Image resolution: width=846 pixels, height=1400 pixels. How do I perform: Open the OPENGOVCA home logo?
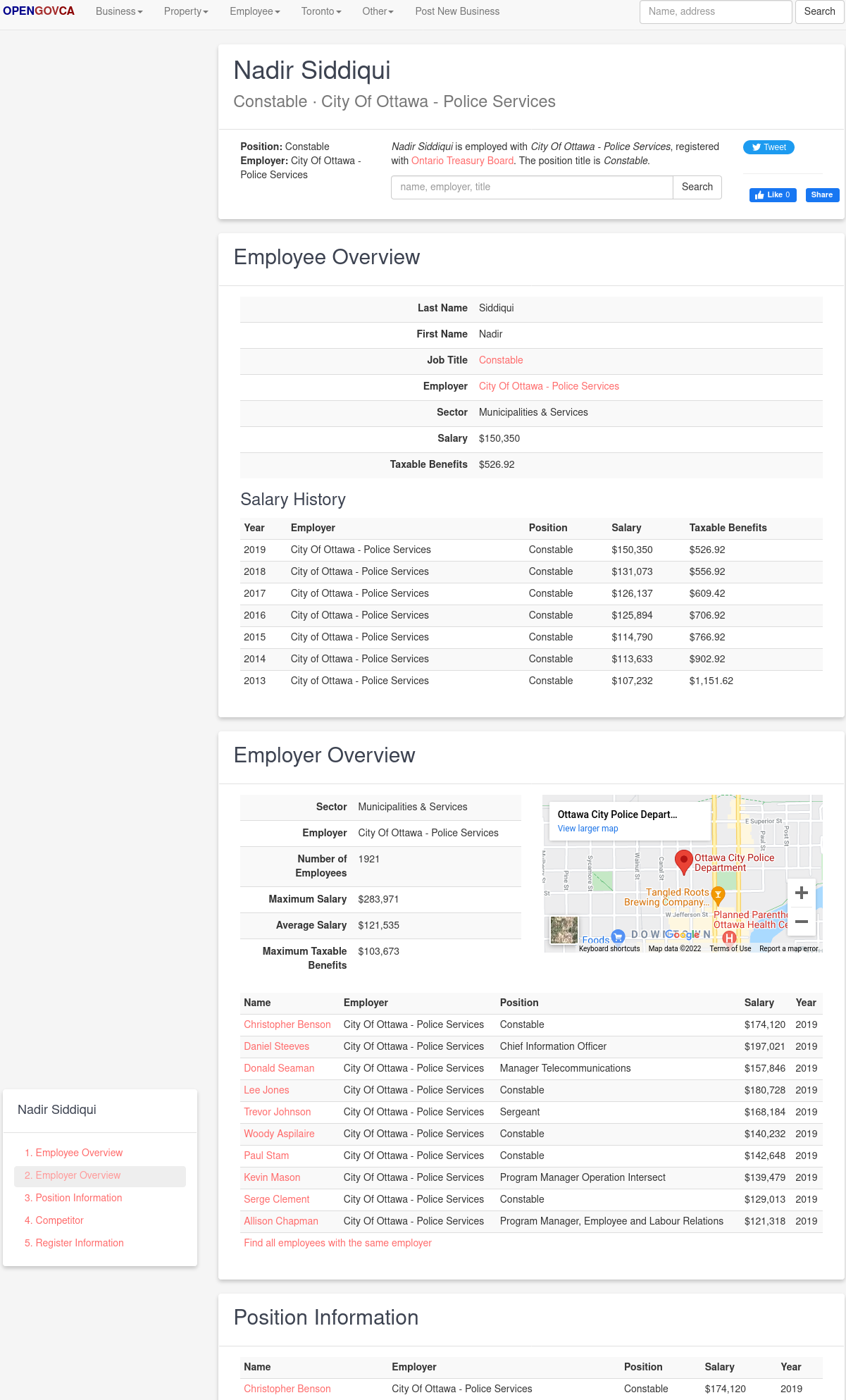(39, 11)
